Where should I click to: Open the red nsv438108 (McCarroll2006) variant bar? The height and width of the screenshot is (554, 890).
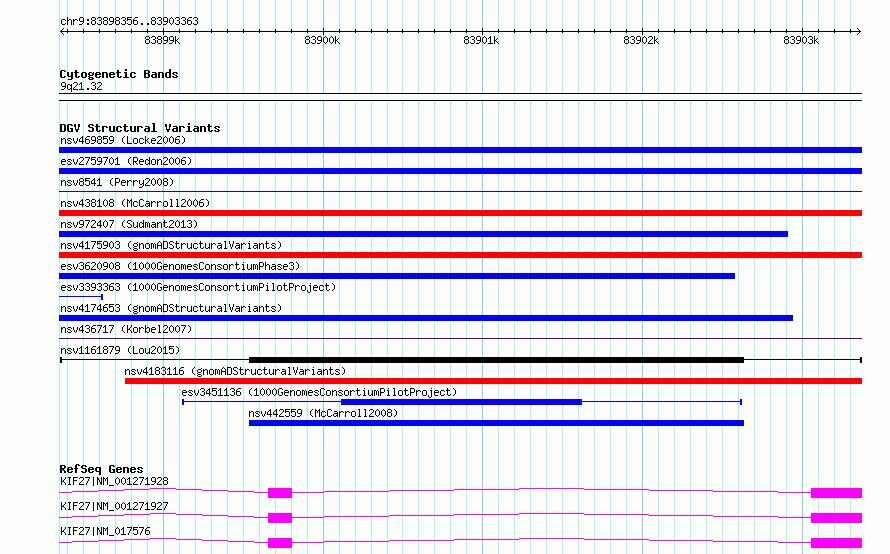[x=460, y=213]
